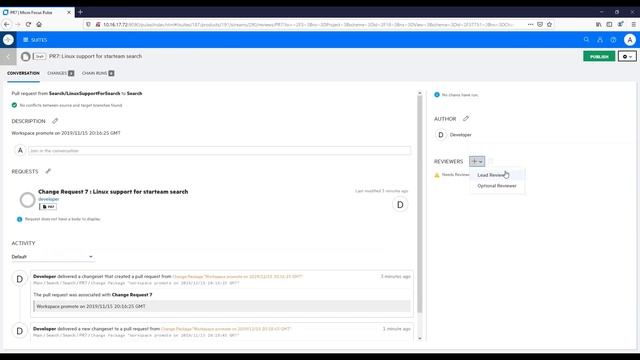Click the second Developer activity D avatar

click(x=19, y=331)
